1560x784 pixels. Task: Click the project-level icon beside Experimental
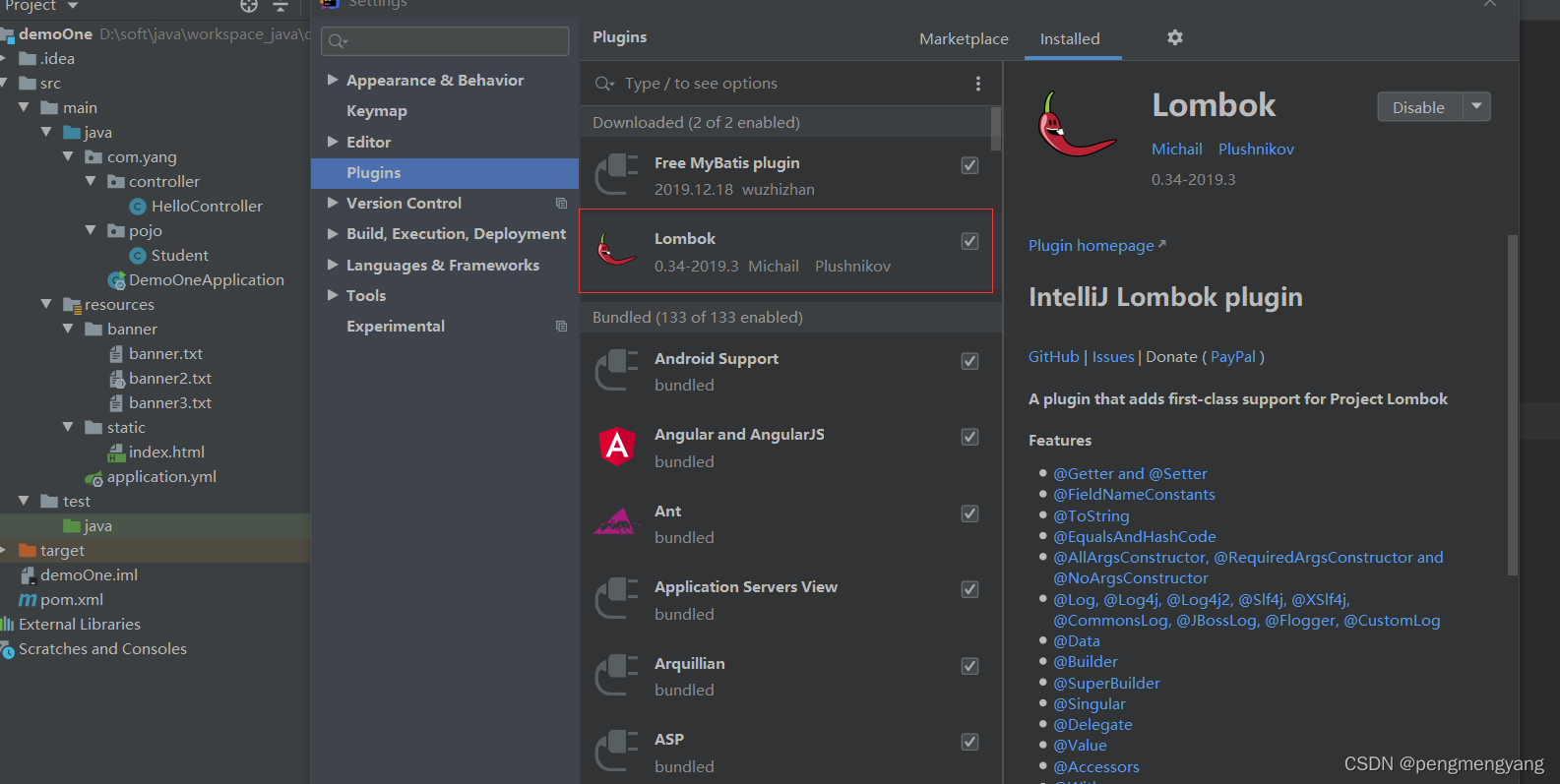(561, 327)
